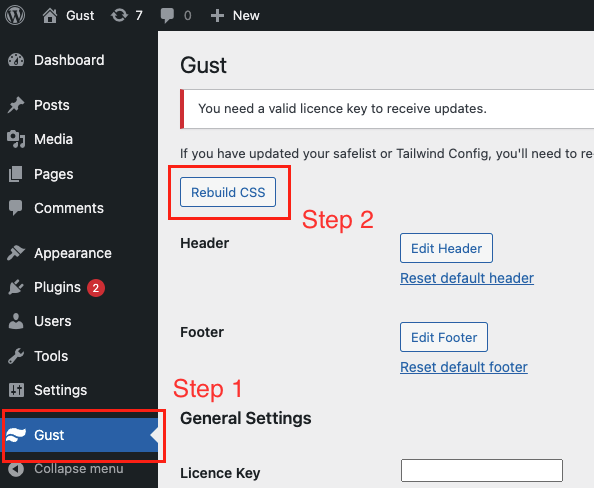
Task: Click the home icon beside Gust
Action: [x=50, y=16]
